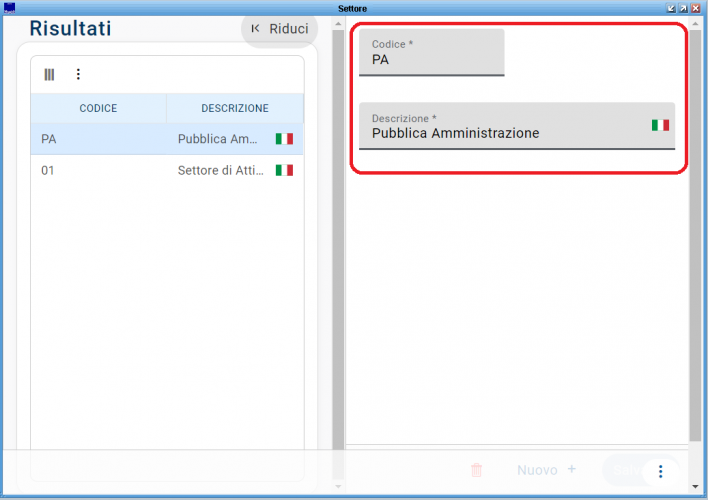This screenshot has height=500, width=708.
Task: Select the 'Pubblica Am...' description cell
Action: pyautogui.click(x=218, y=139)
